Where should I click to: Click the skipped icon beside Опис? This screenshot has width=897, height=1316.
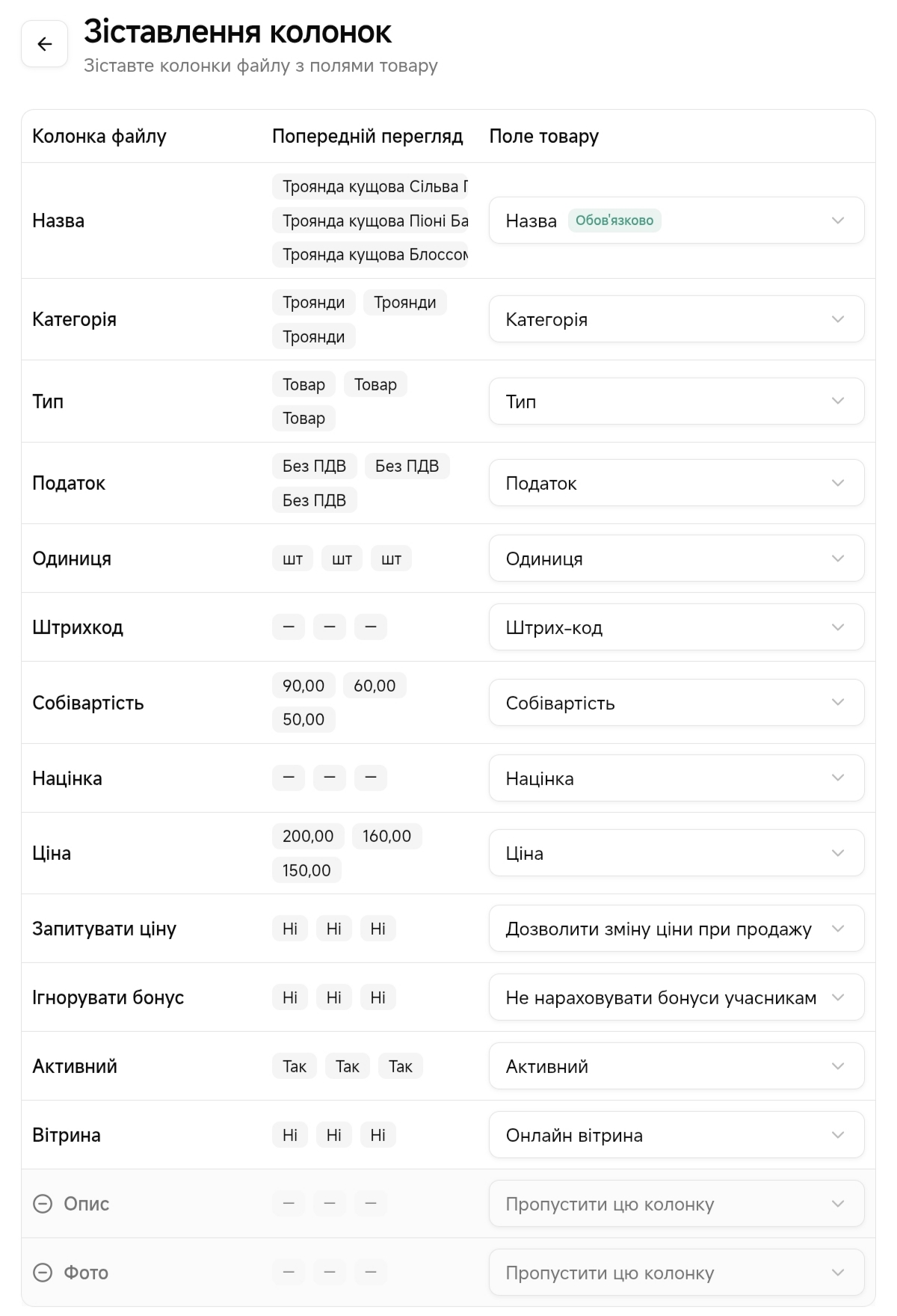(x=43, y=1204)
